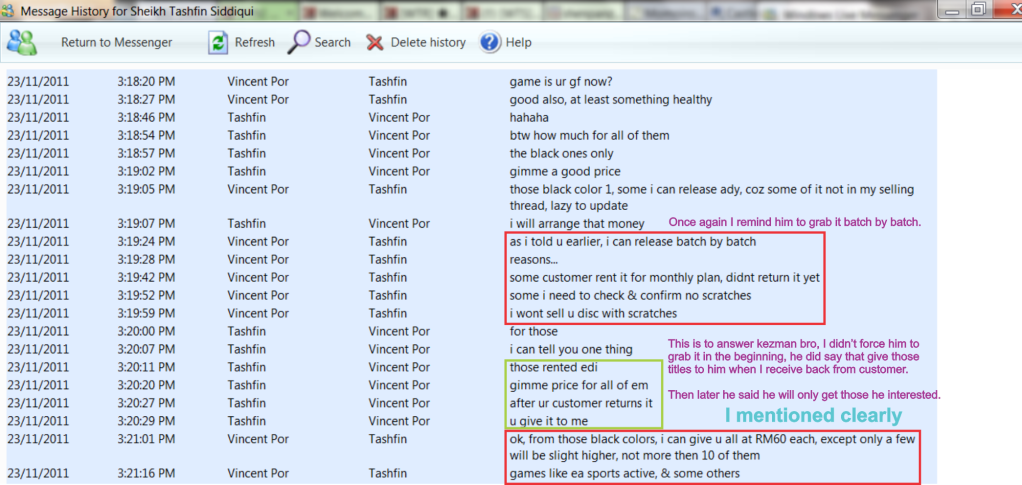
Task: Open the "Help" toolbar label
Action: pyautogui.click(x=518, y=42)
